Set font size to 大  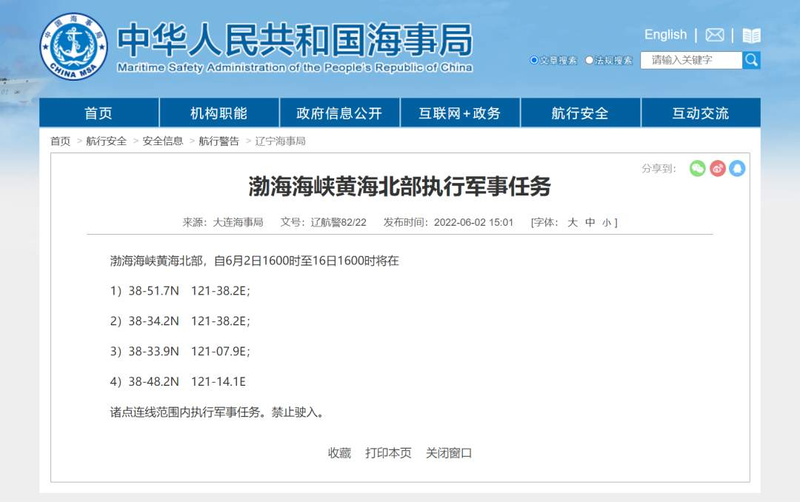pyautogui.click(x=572, y=222)
